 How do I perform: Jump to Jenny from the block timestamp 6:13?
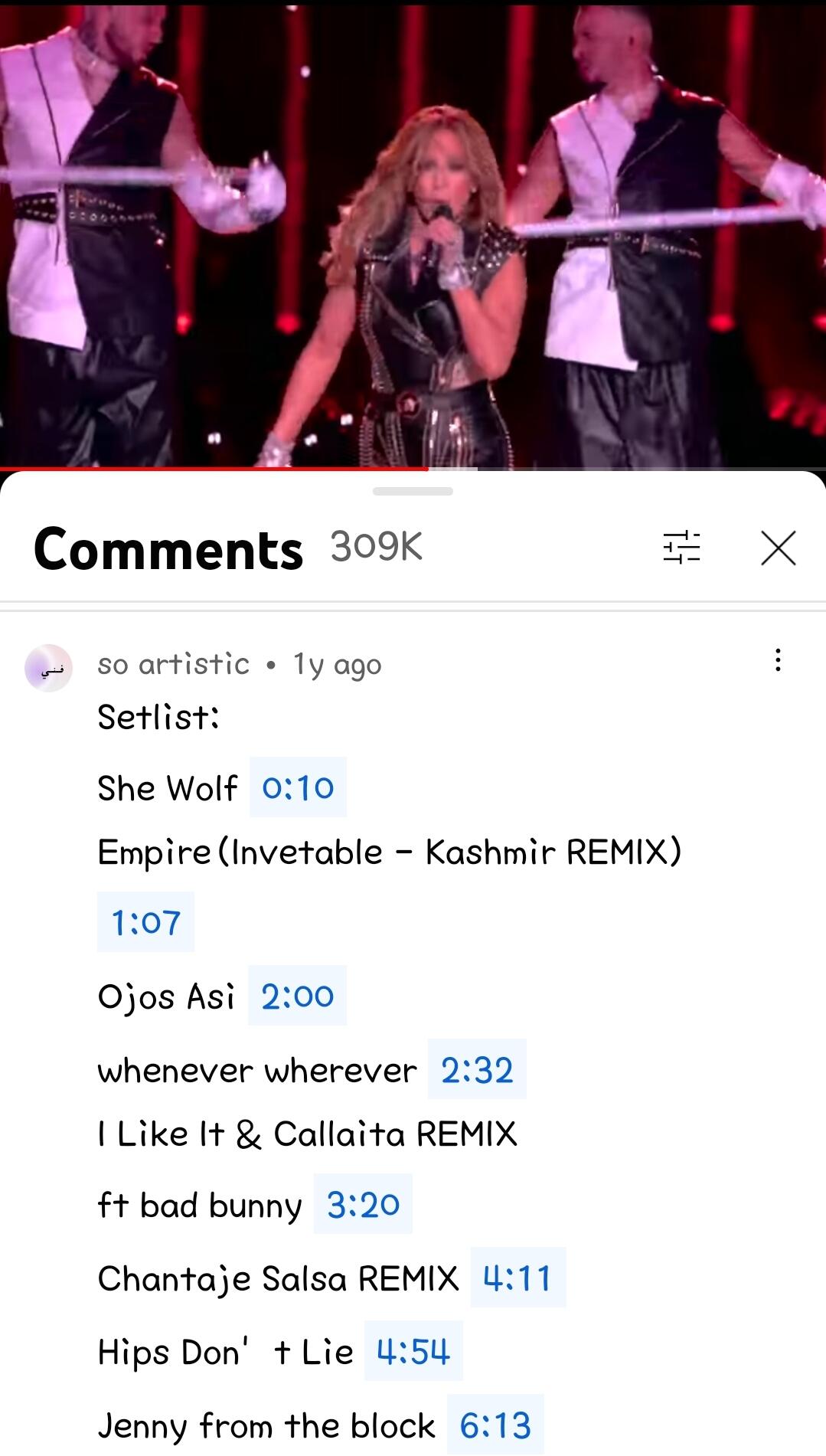point(495,1425)
